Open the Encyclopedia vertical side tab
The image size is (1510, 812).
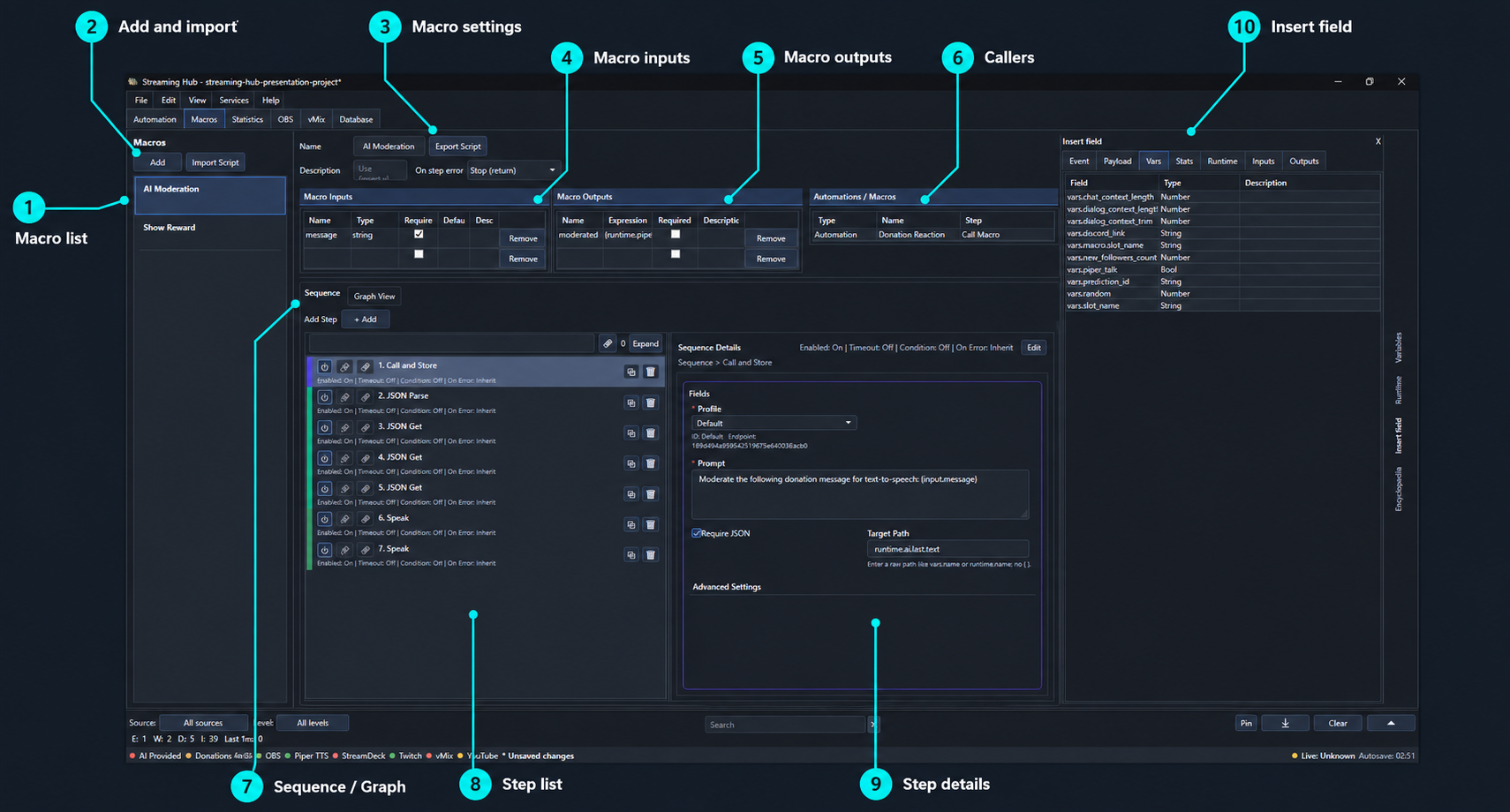[1399, 490]
